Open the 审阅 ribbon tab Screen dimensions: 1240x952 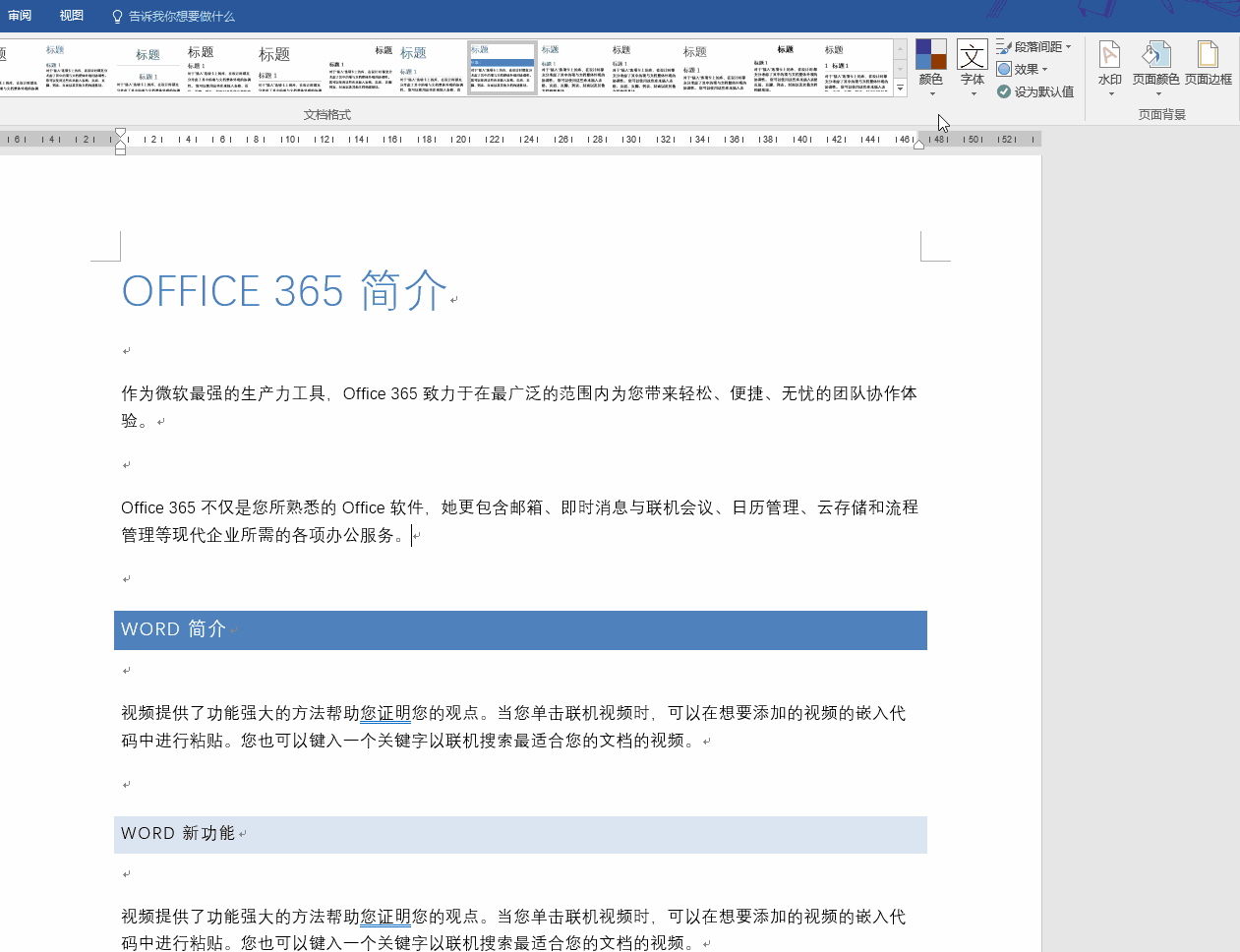pyautogui.click(x=20, y=16)
